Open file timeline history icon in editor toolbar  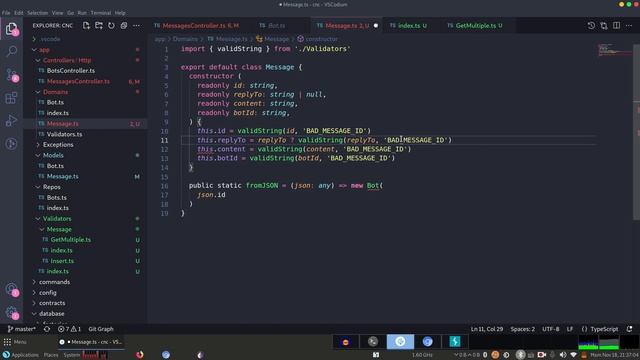pos(591,25)
